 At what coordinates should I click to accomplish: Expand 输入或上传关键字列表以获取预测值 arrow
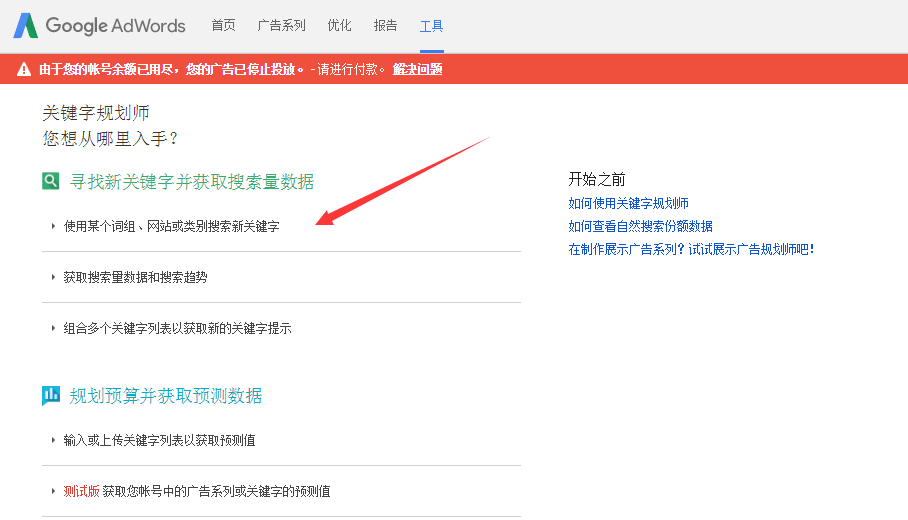tap(53, 440)
